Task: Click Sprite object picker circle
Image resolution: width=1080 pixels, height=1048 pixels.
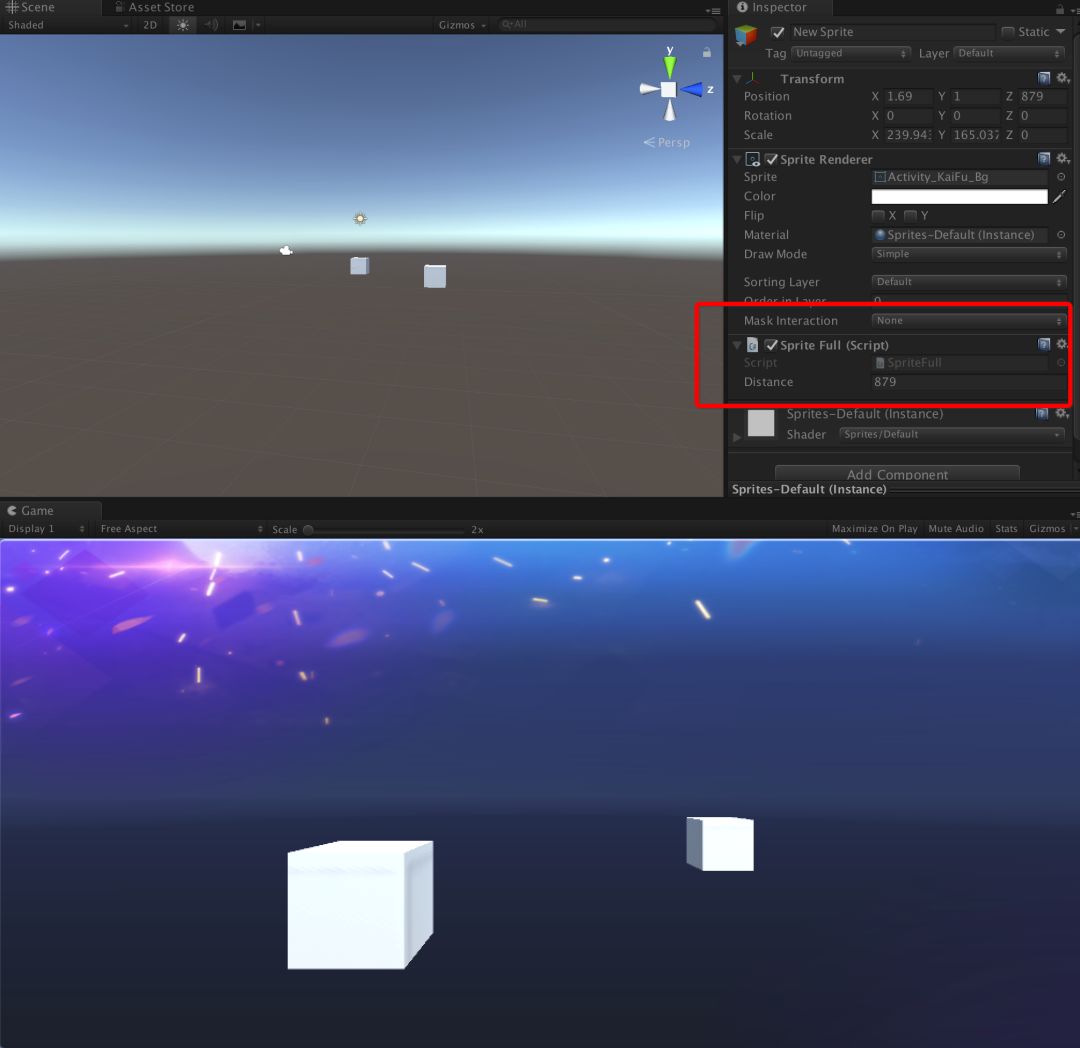Action: click(1061, 177)
